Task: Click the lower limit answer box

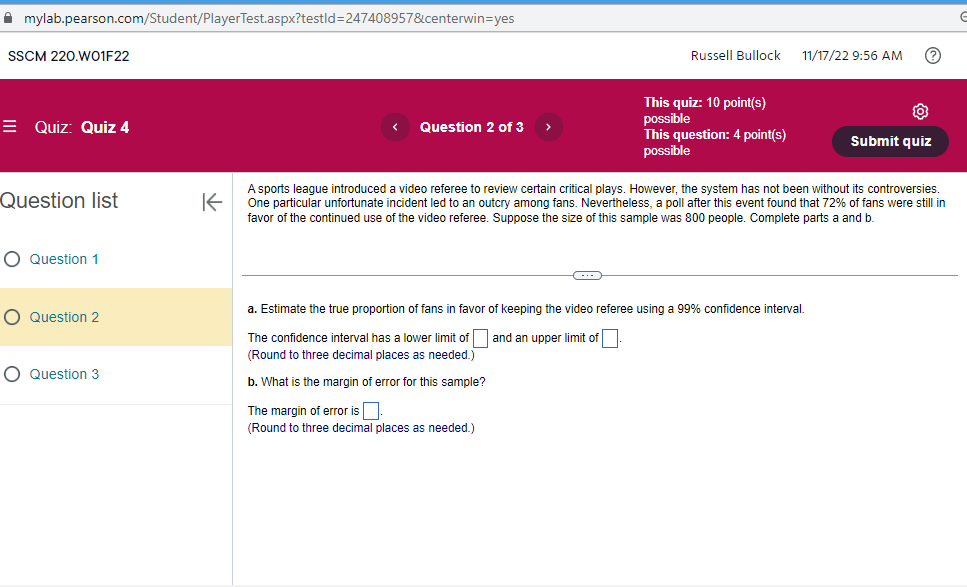Action: 480,339
